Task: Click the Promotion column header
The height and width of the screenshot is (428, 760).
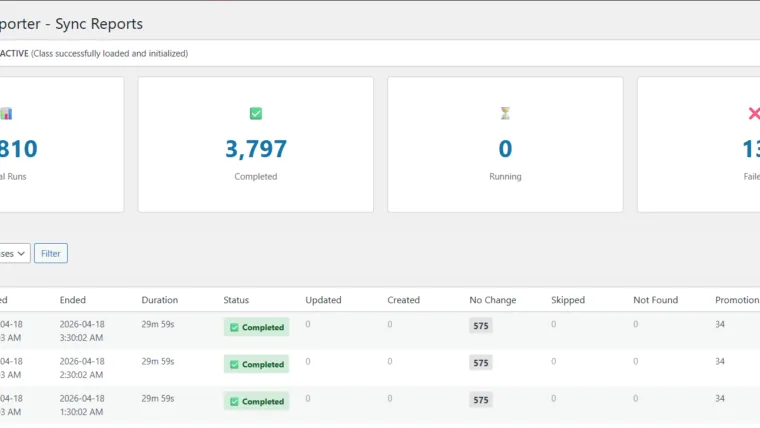Action: (x=737, y=300)
